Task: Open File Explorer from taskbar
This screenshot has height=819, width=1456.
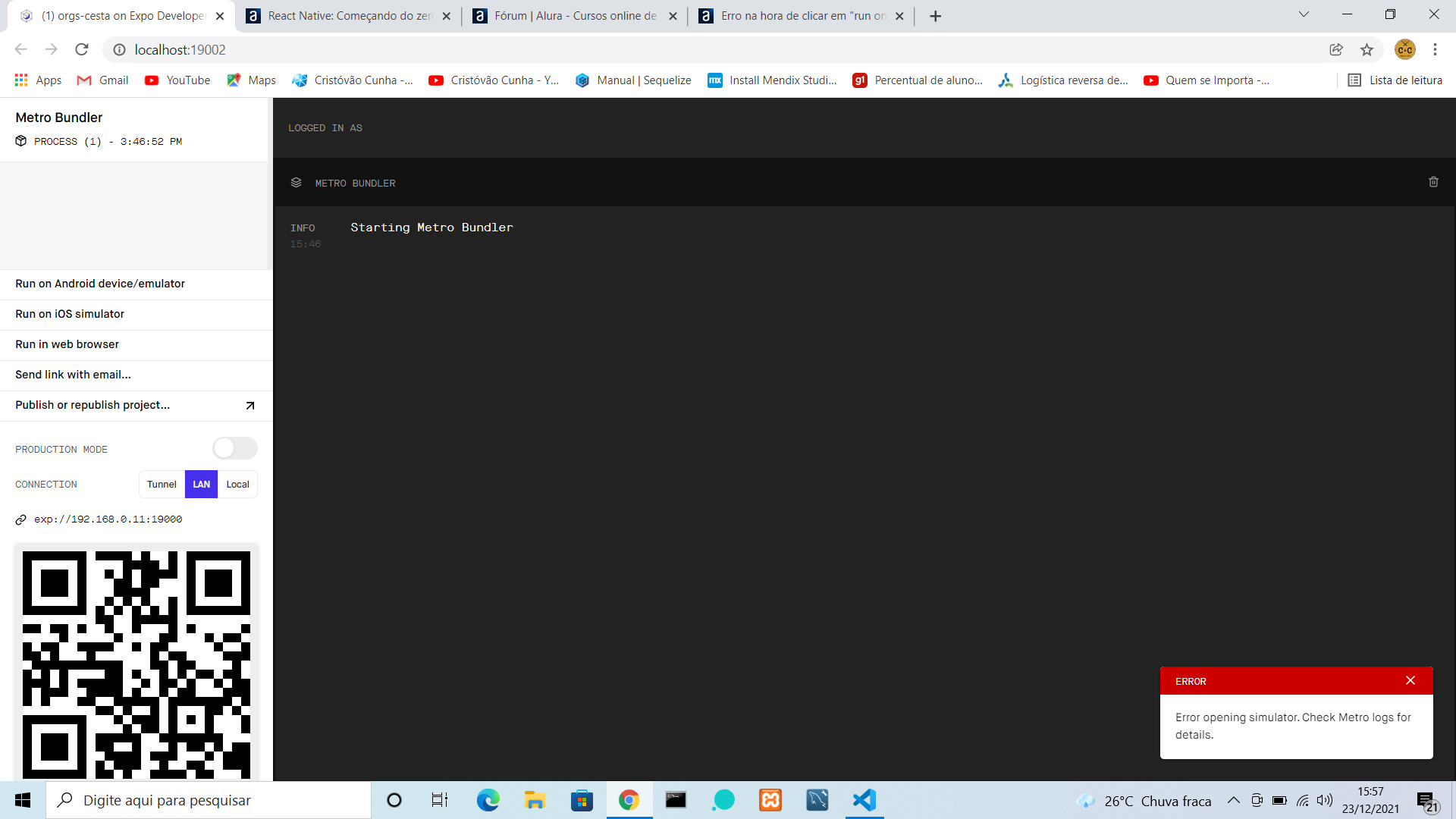Action: coord(535,800)
